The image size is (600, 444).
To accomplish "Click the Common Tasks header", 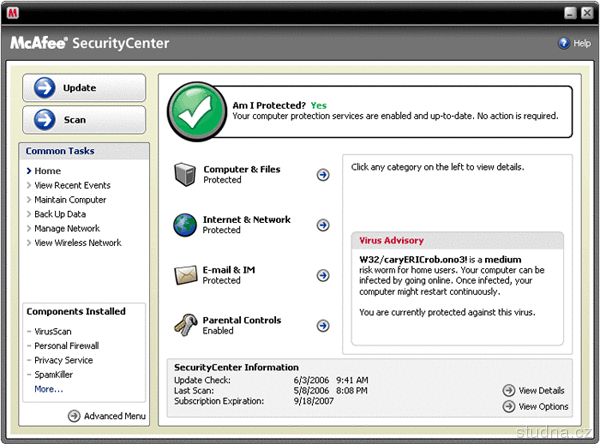I will pyautogui.click(x=60, y=151).
